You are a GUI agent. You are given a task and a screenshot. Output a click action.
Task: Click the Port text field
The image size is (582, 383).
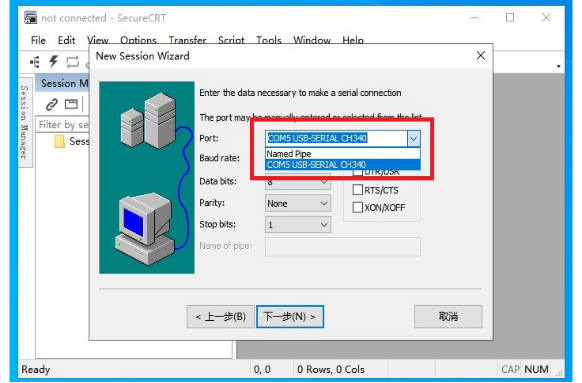(x=336, y=138)
